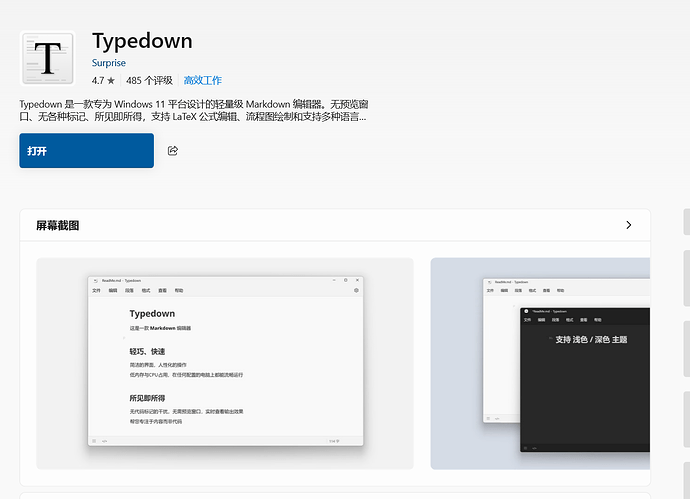View the 485 个评级 ratings
This screenshot has height=499, width=690.
[149, 81]
